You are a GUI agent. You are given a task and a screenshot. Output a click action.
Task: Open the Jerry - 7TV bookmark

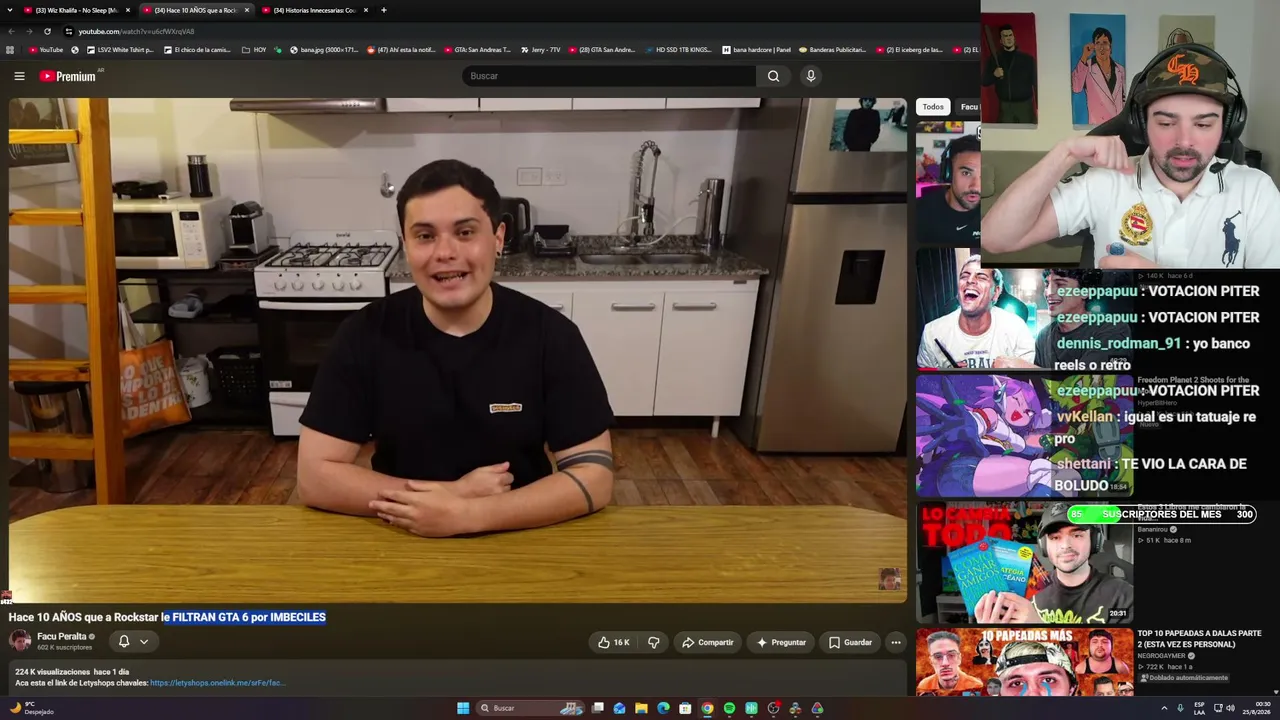(x=540, y=49)
